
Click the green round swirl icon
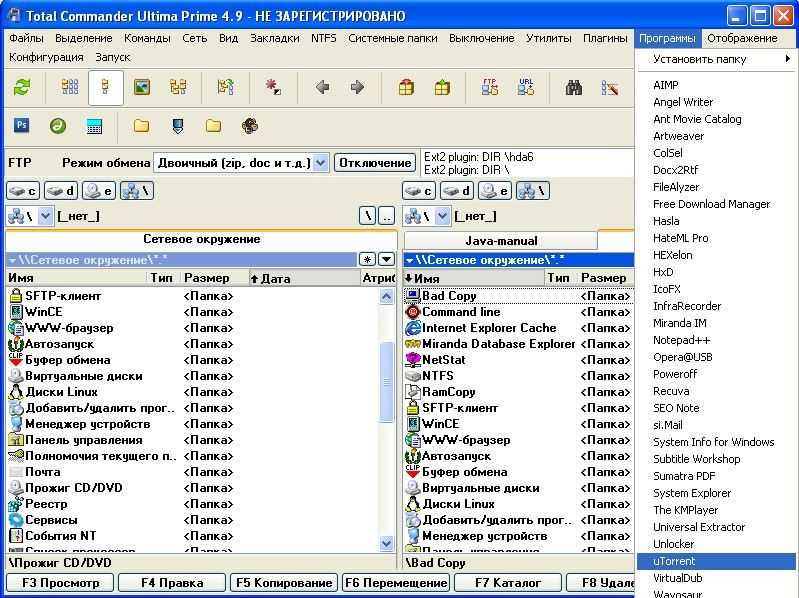coord(58,125)
